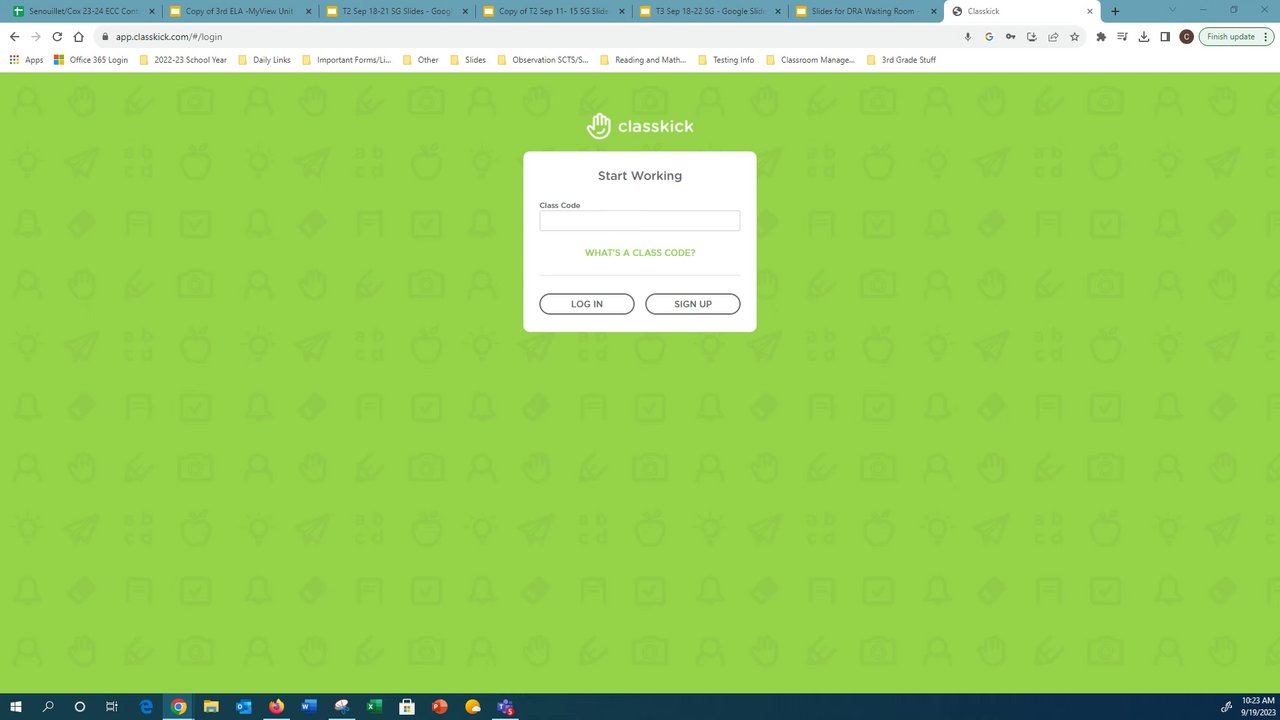Open the browser home page icon

79,37
